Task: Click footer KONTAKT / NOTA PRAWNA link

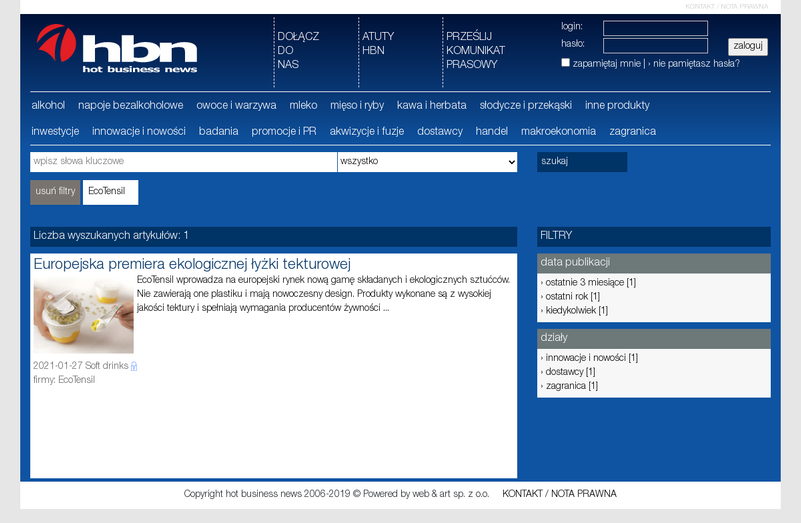Action: tap(559, 494)
